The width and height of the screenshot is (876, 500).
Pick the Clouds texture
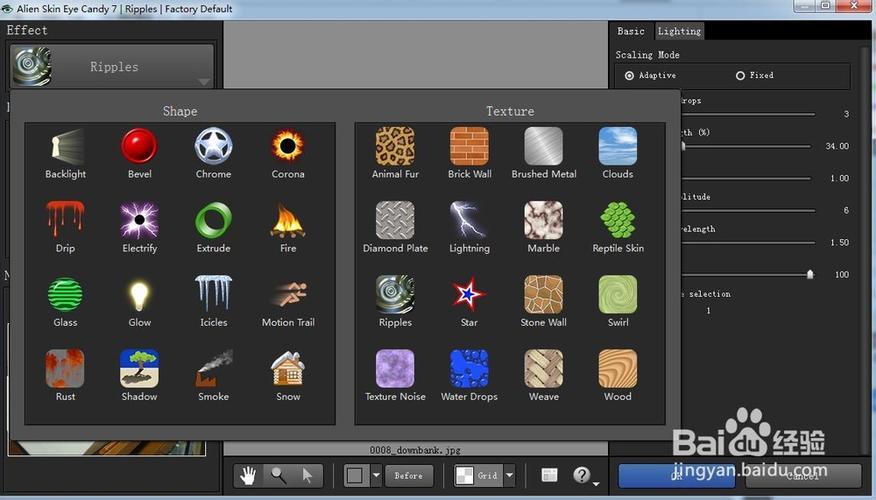click(x=618, y=154)
